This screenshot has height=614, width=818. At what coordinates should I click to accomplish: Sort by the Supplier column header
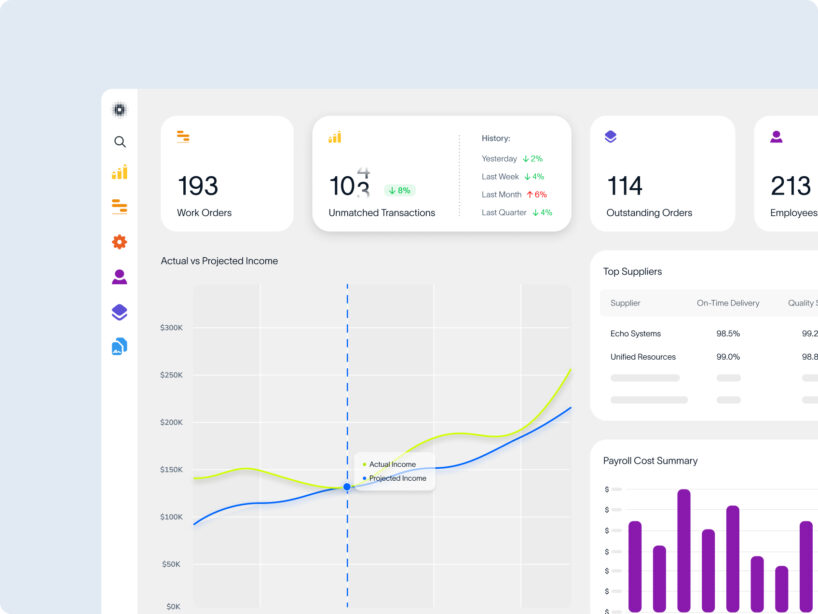pyautogui.click(x=626, y=303)
